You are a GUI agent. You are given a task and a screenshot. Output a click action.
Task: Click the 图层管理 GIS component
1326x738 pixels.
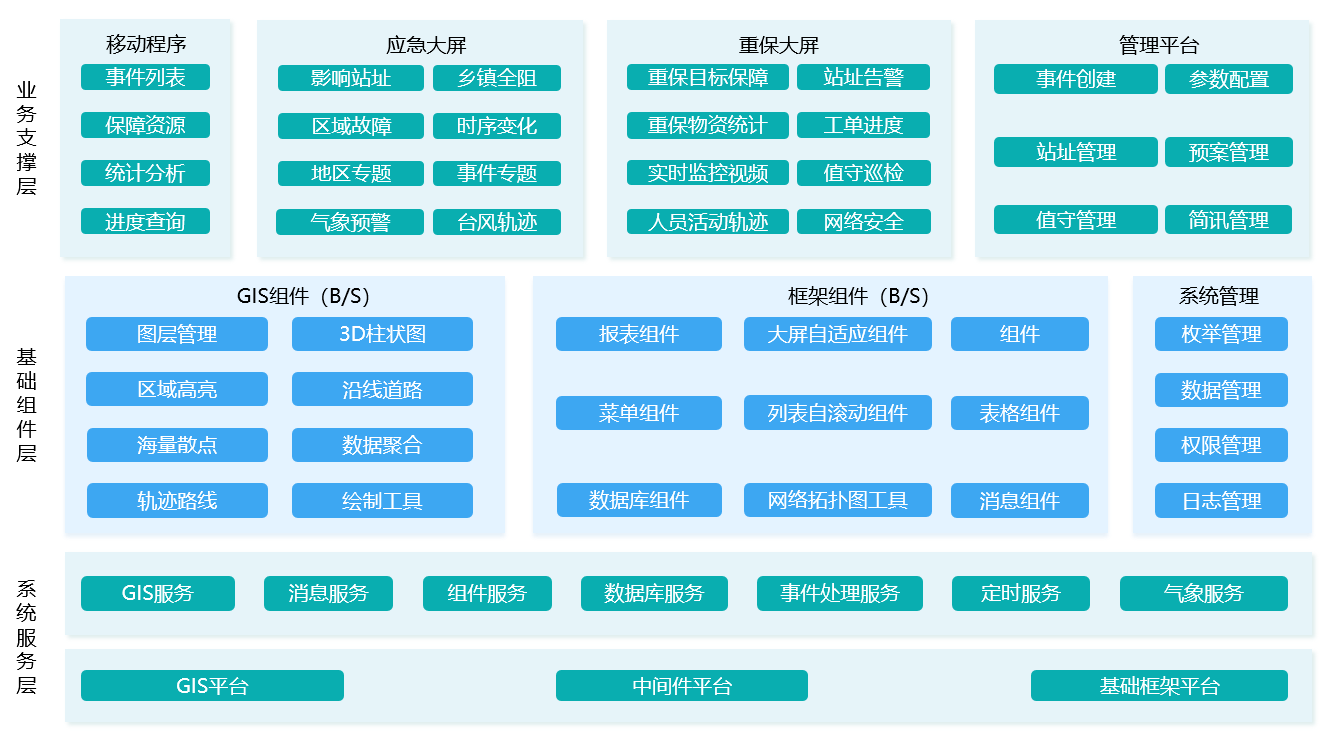(x=176, y=334)
